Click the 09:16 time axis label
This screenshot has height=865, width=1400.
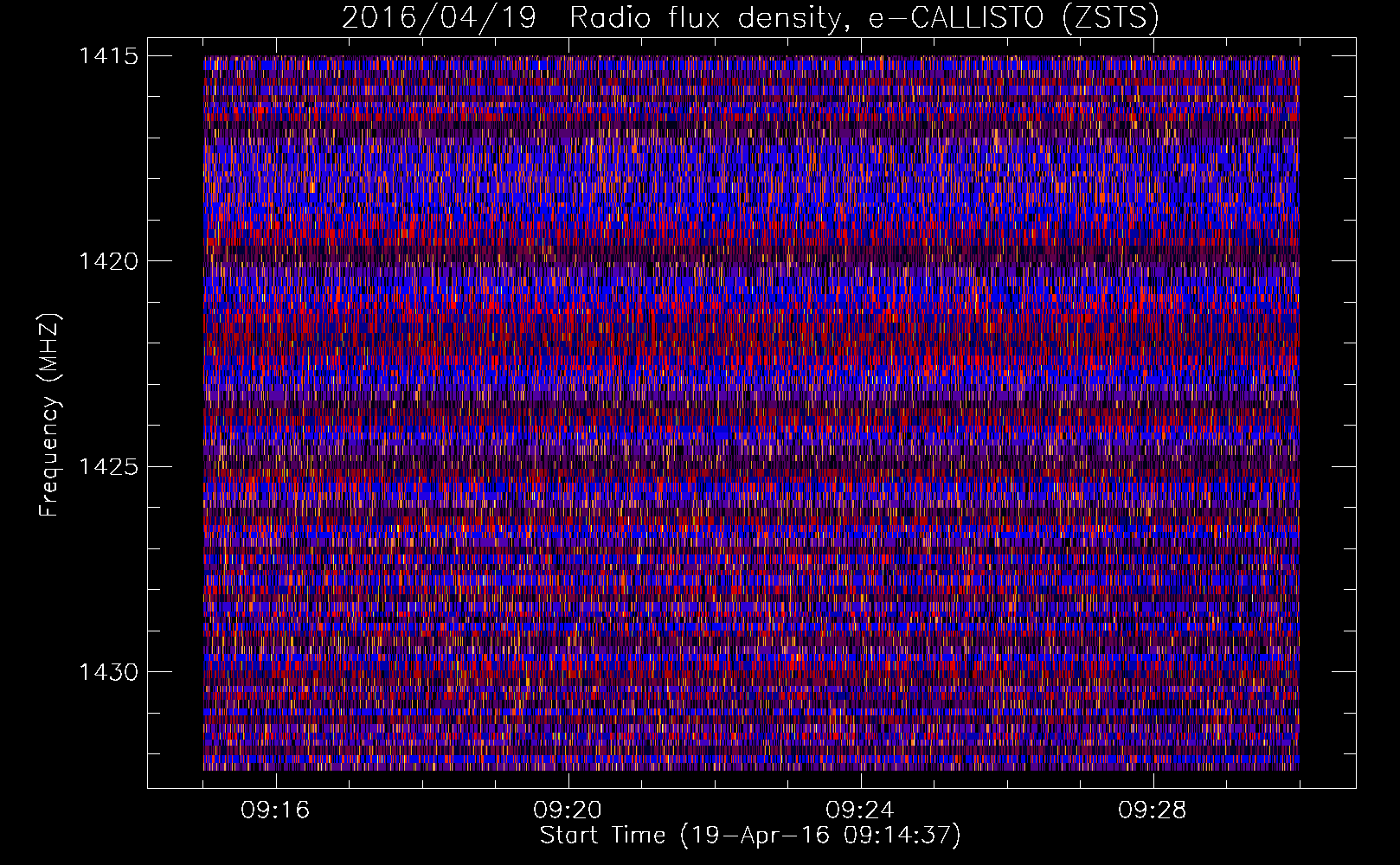pyautogui.click(x=275, y=811)
